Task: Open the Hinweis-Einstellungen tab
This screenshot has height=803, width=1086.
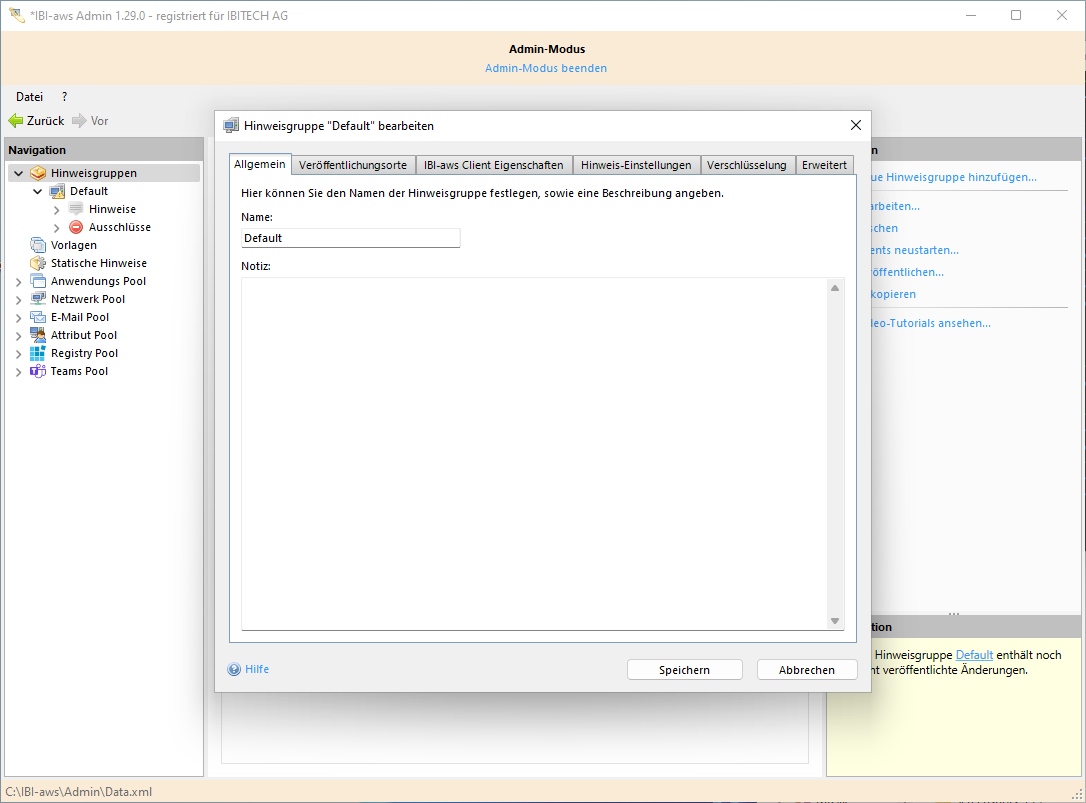Action: pyautogui.click(x=636, y=165)
